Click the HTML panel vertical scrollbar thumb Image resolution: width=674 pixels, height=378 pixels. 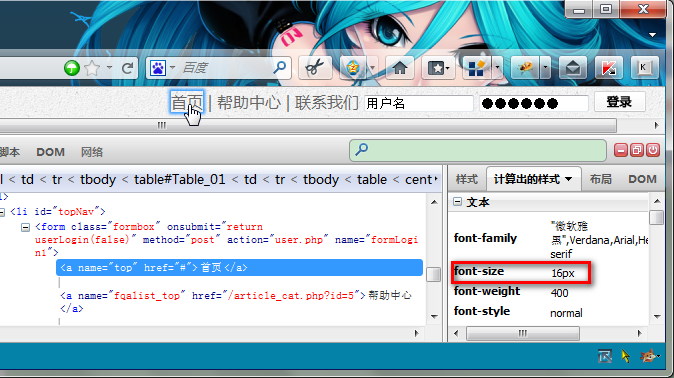click(x=433, y=274)
